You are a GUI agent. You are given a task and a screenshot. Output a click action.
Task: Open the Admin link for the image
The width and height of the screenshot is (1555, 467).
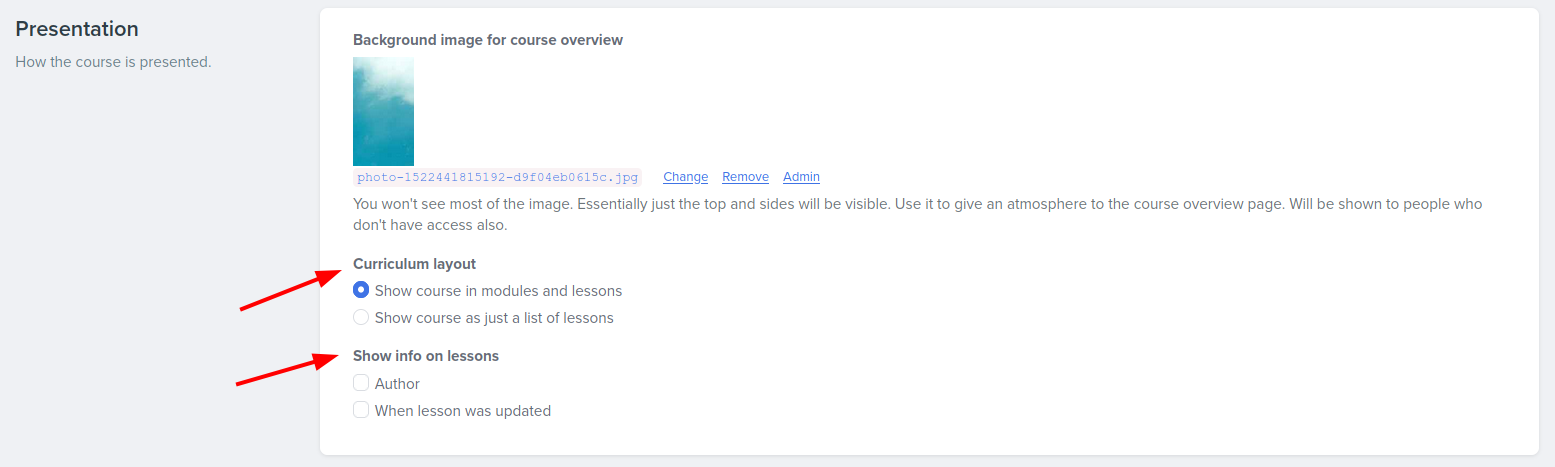click(801, 177)
